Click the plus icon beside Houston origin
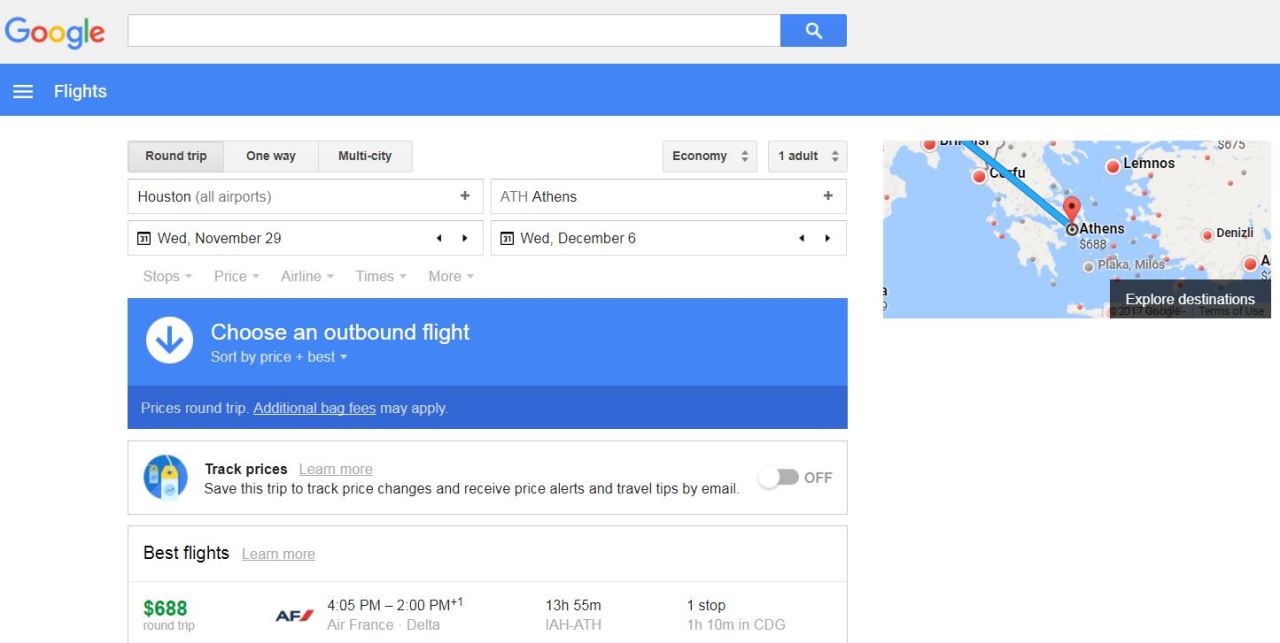The image size is (1280, 643). coord(464,196)
